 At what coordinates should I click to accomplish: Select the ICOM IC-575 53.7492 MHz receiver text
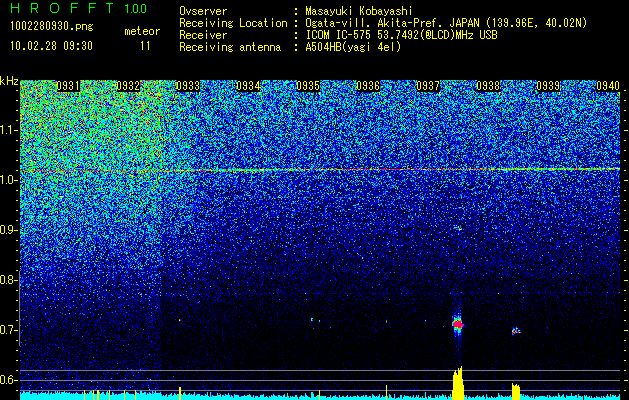pyautogui.click(x=402, y=35)
